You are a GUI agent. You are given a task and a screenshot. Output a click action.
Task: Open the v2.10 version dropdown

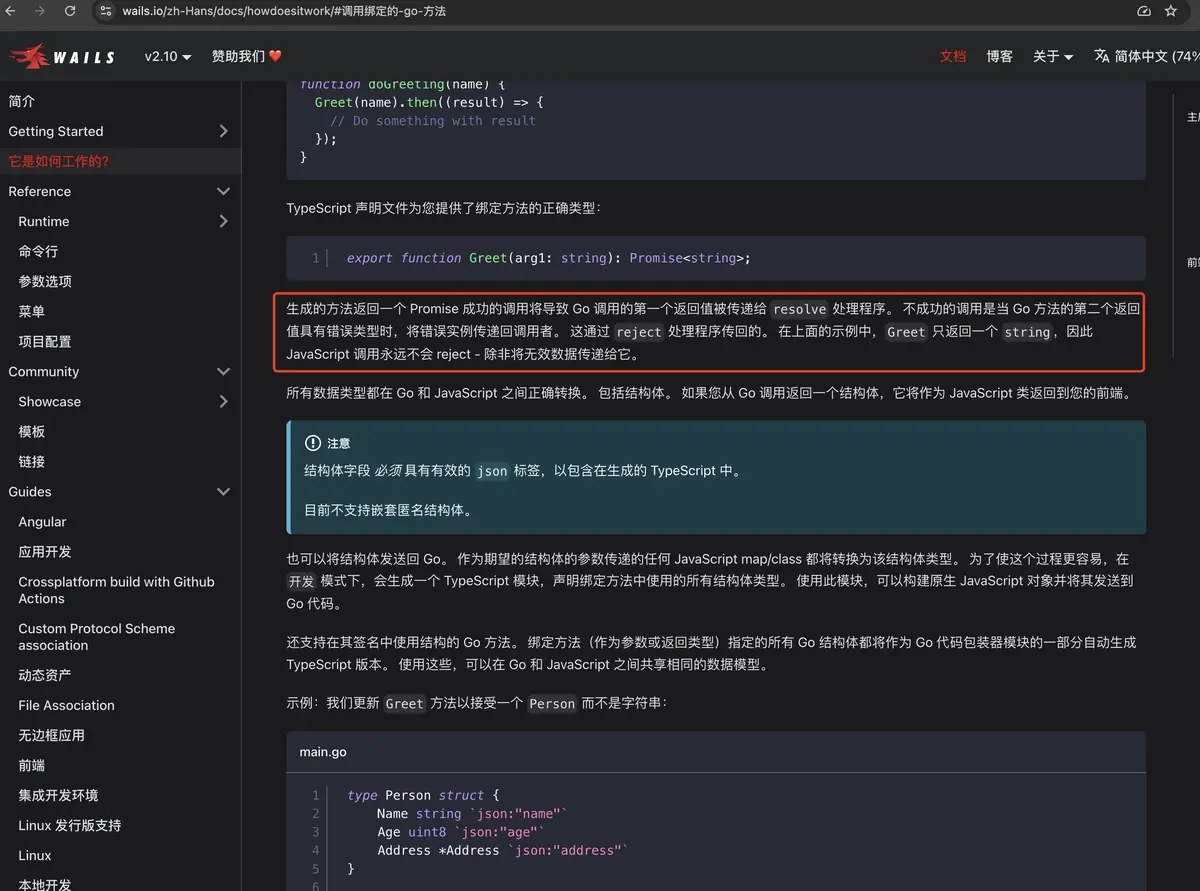point(167,56)
